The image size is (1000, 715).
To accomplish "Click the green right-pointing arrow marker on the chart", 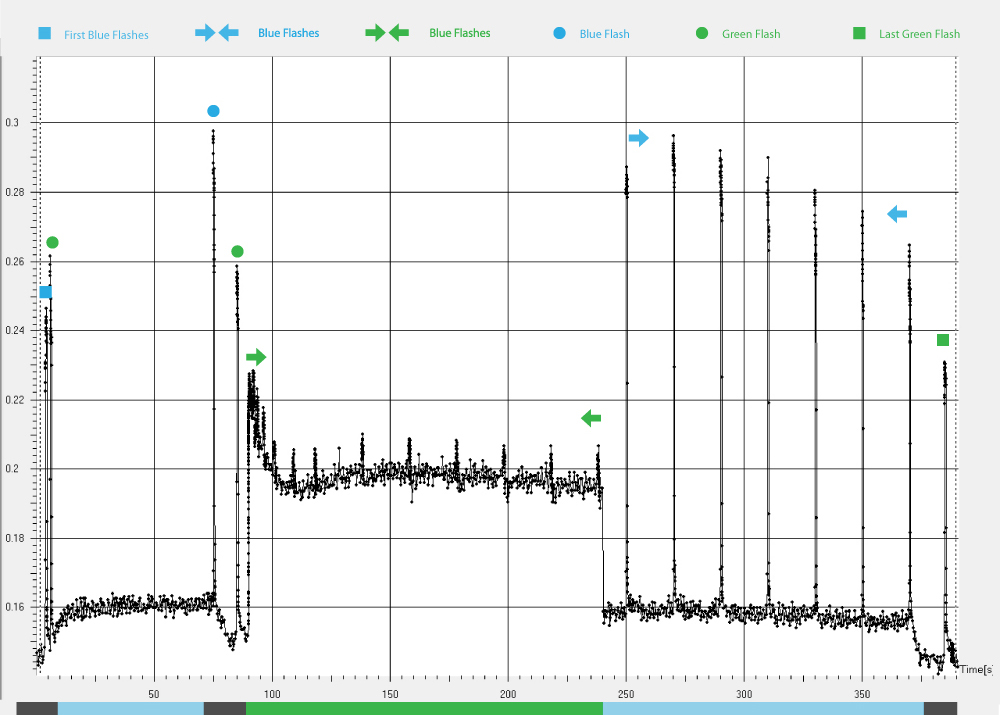I will [257, 357].
